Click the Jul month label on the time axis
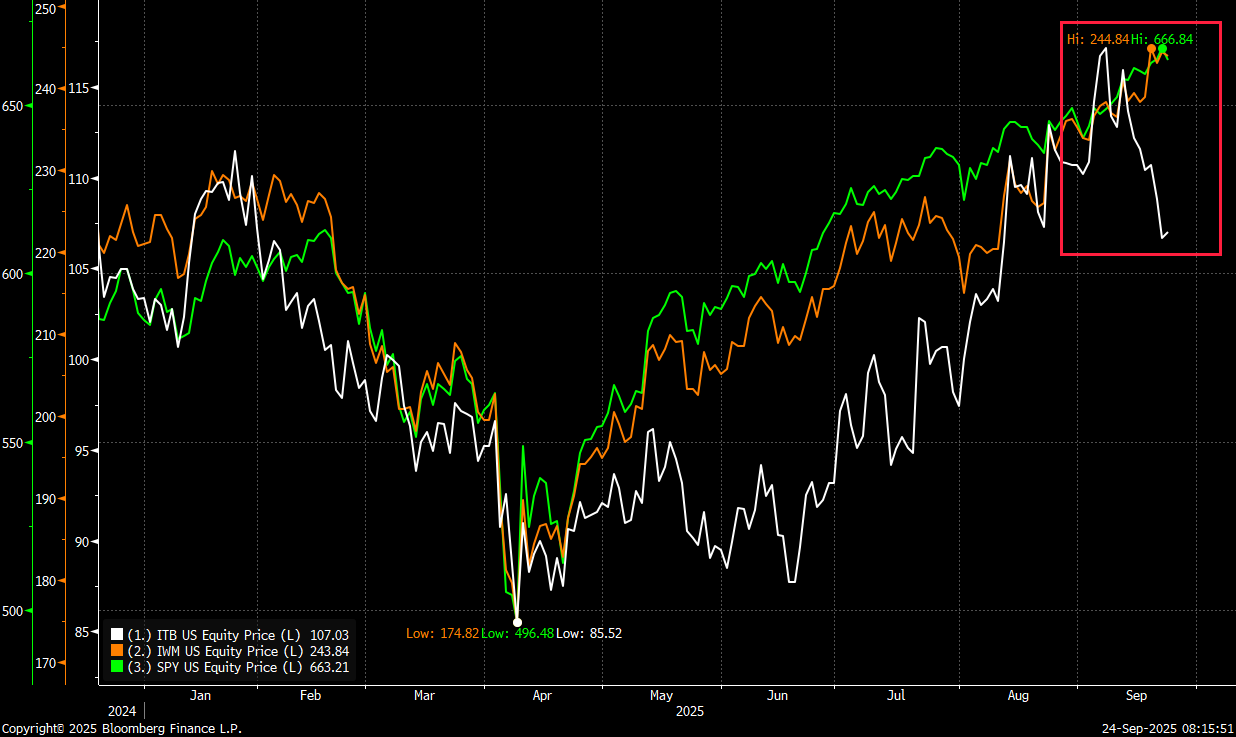 [897, 694]
